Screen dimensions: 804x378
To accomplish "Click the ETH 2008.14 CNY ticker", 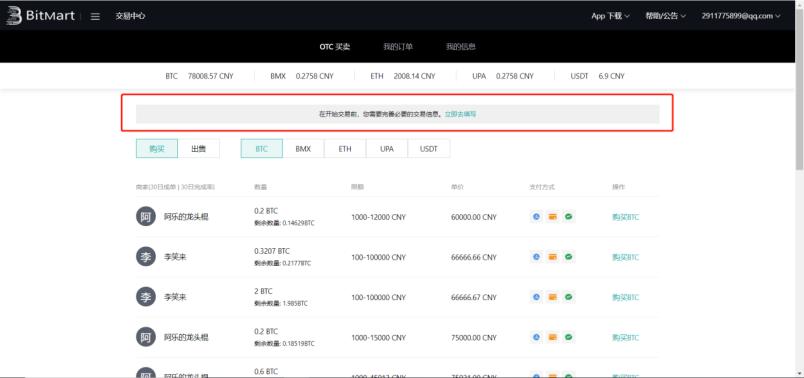I will coord(403,76).
